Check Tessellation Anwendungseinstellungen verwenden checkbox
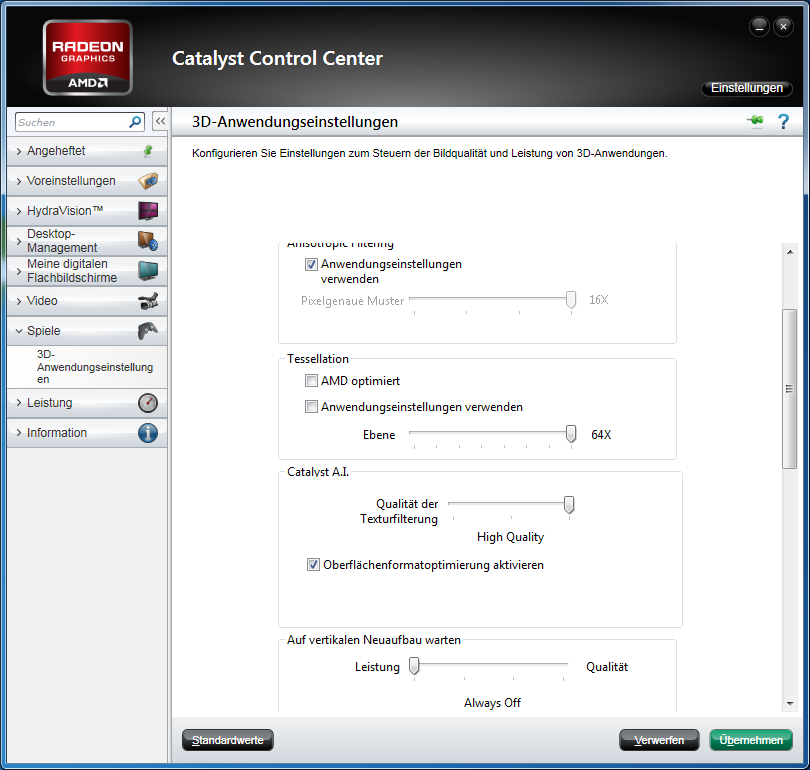Screen dimensions: 810x770 (311, 407)
